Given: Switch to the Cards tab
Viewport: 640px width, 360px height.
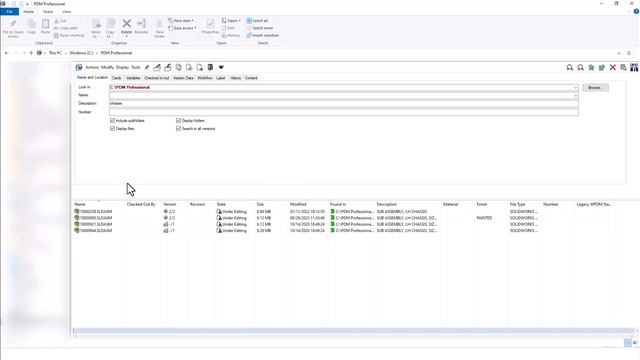Looking at the screenshot, I should point(116,78).
